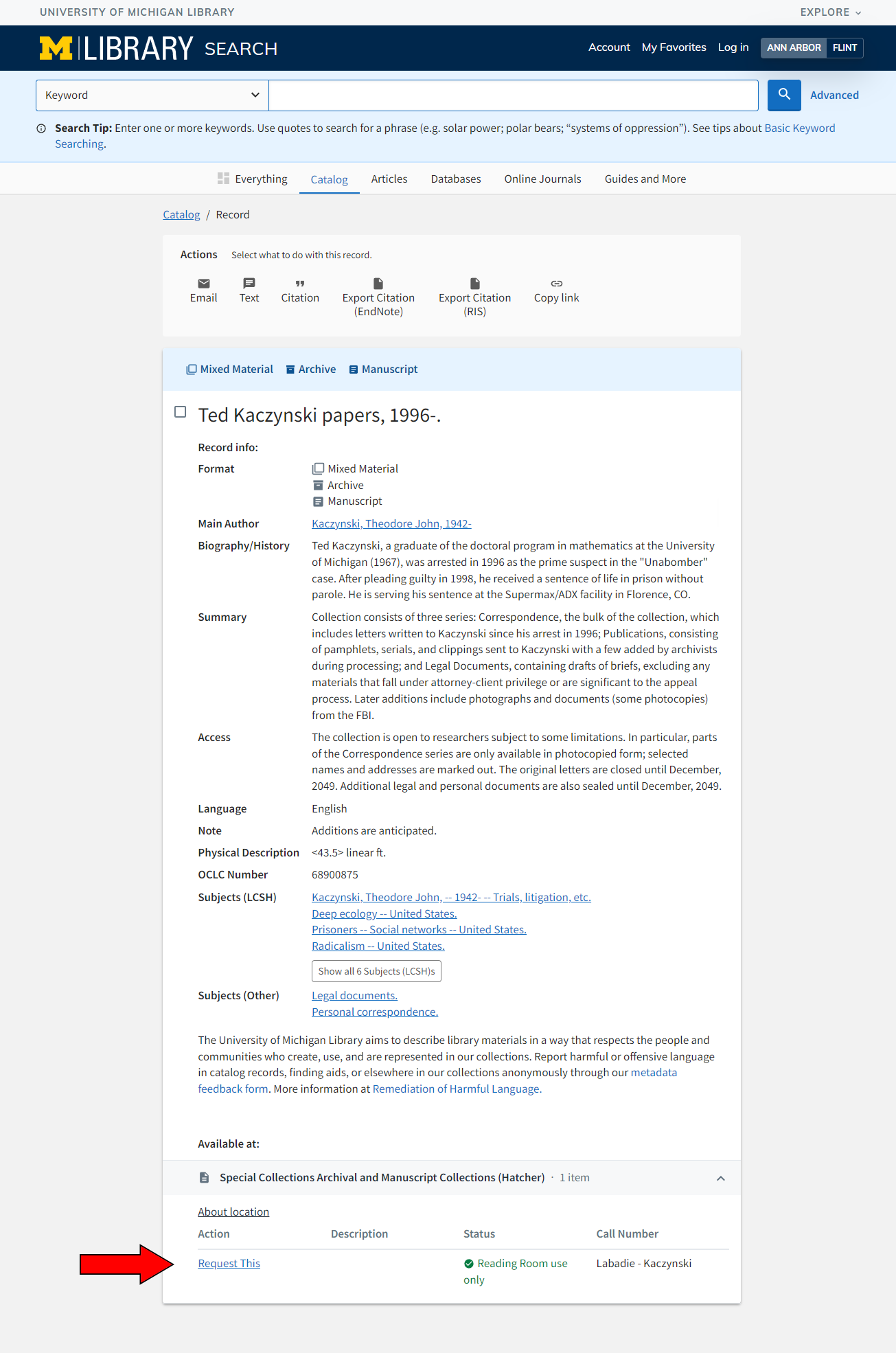Click the Text message icon
The height and width of the screenshot is (1353, 896).
pyautogui.click(x=249, y=284)
